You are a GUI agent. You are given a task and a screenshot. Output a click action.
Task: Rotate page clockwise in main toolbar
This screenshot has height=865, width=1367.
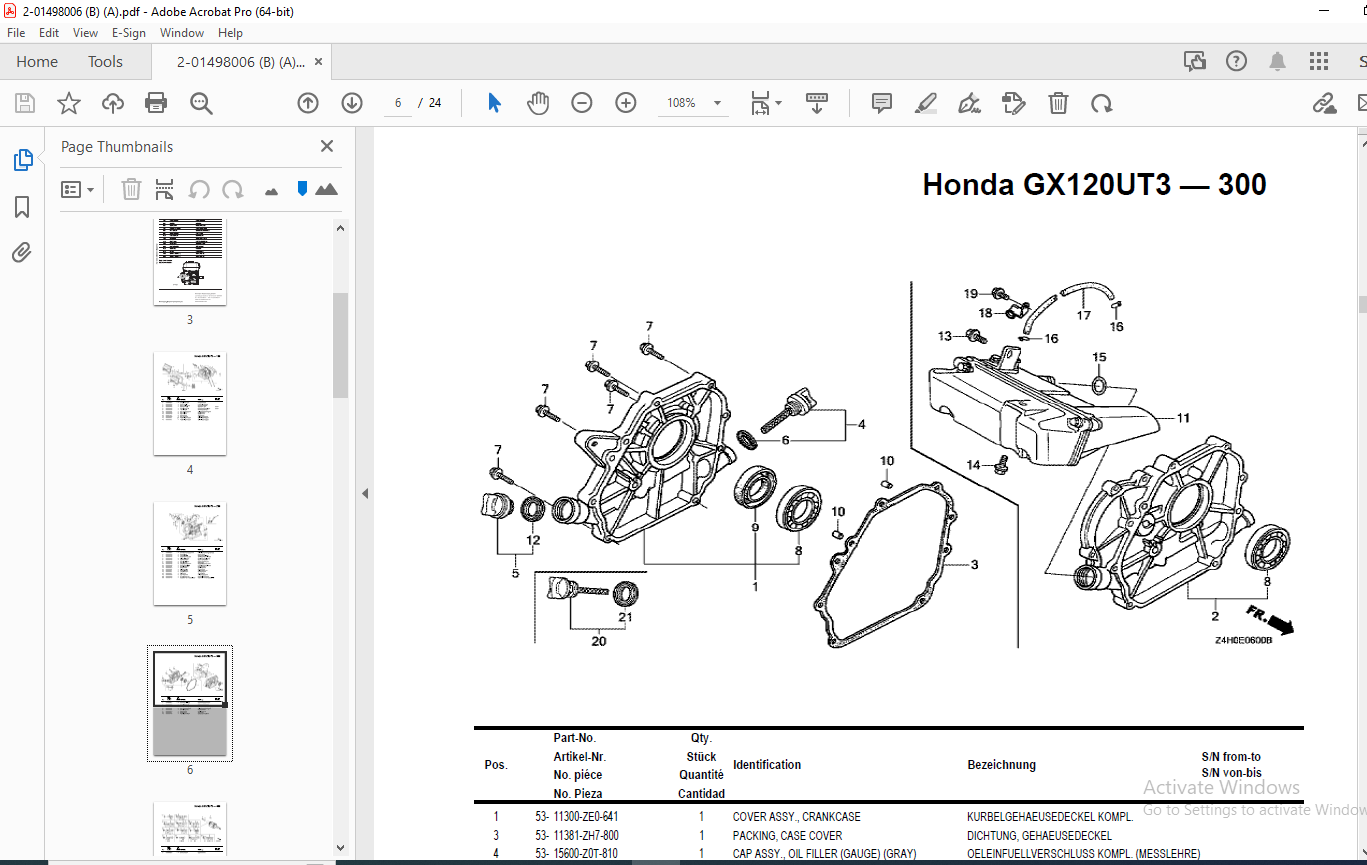(x=1101, y=103)
